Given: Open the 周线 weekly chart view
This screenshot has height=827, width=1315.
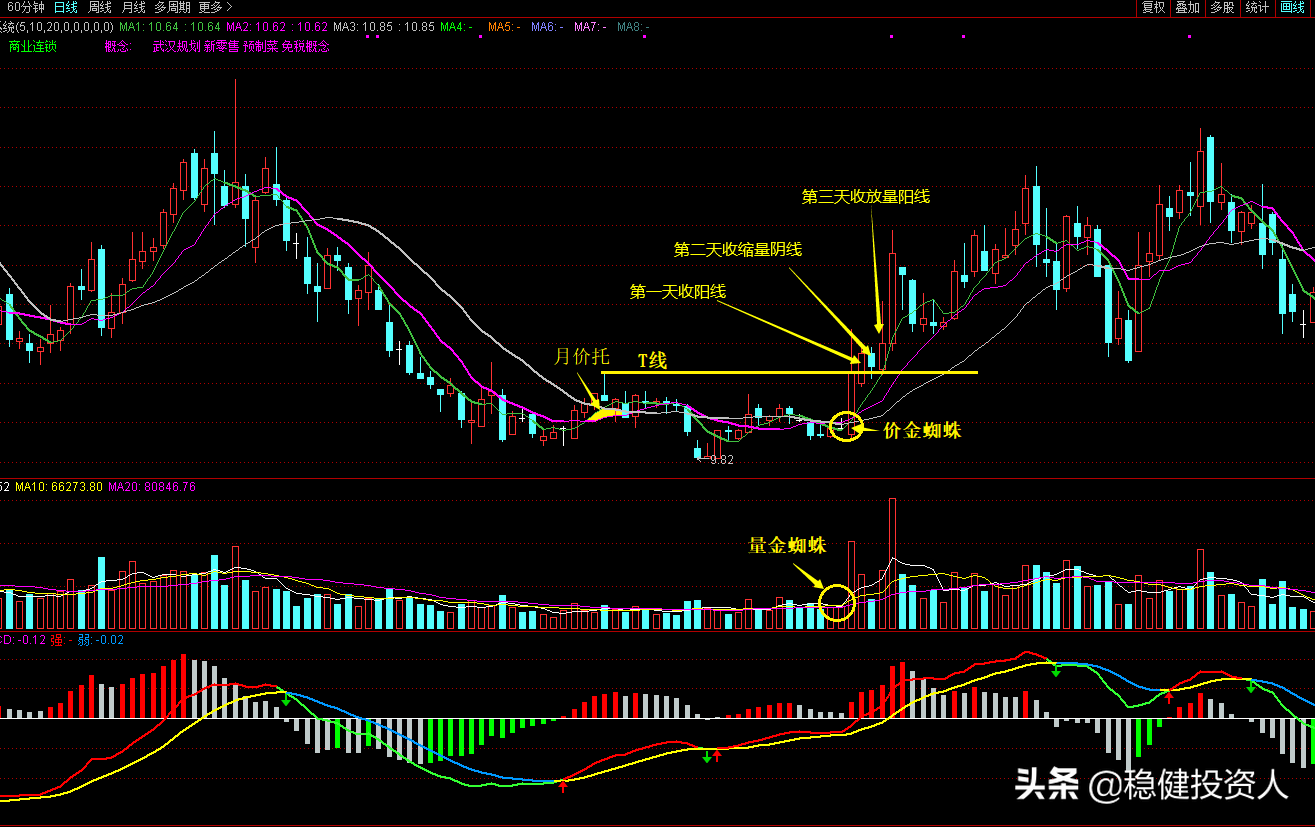Looking at the screenshot, I should click(x=100, y=8).
